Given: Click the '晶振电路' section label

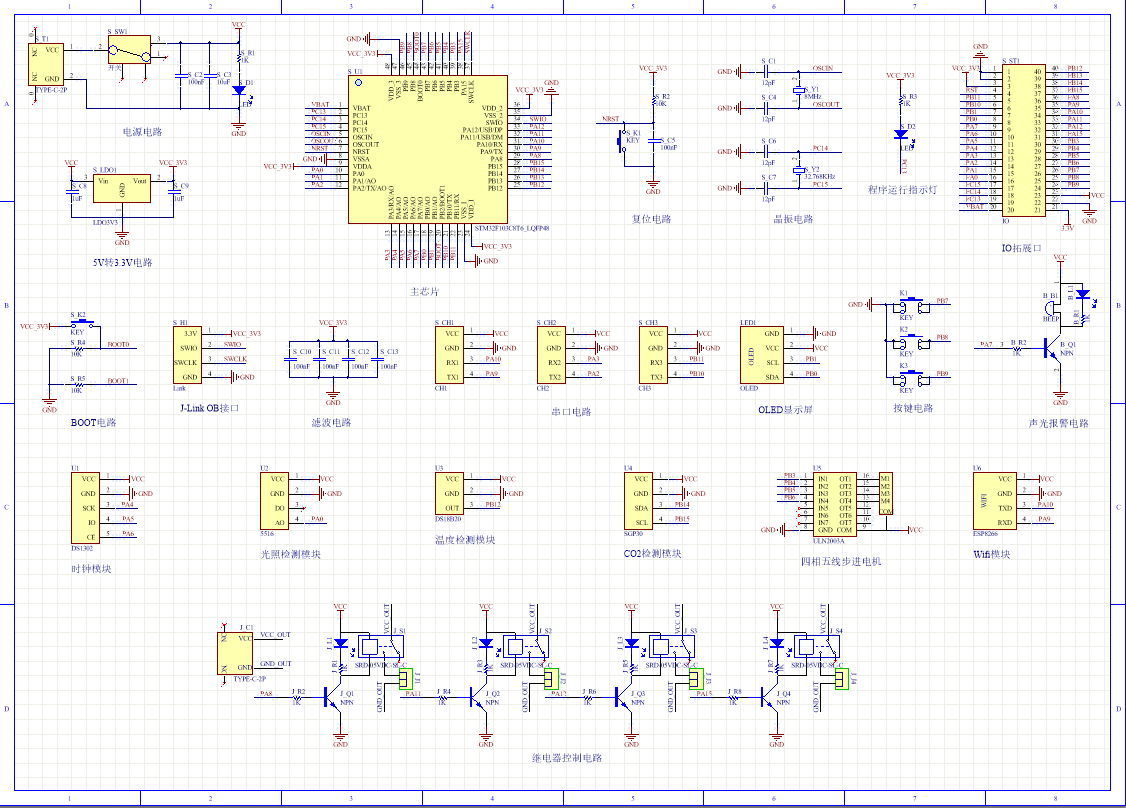Looking at the screenshot, I should 794,219.
